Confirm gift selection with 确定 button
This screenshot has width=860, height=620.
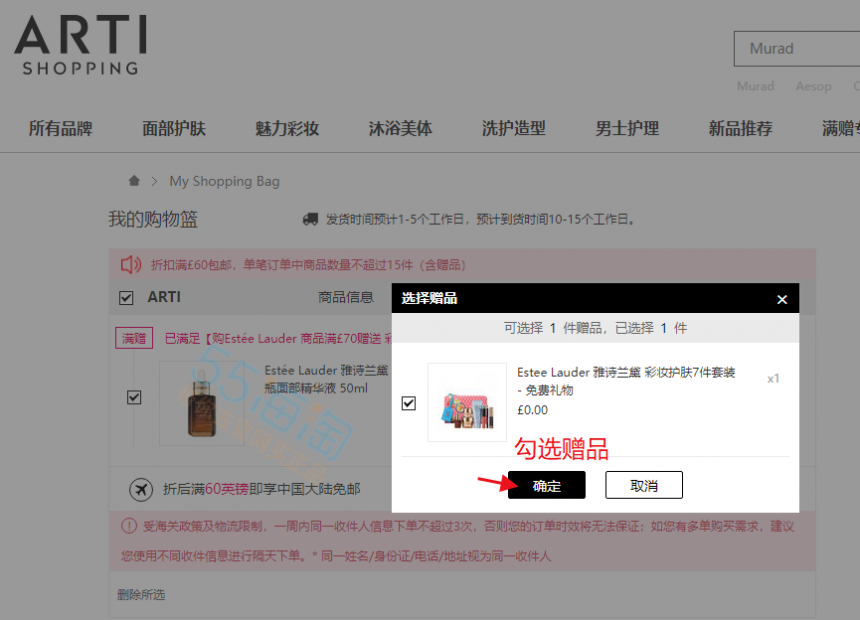(x=546, y=485)
